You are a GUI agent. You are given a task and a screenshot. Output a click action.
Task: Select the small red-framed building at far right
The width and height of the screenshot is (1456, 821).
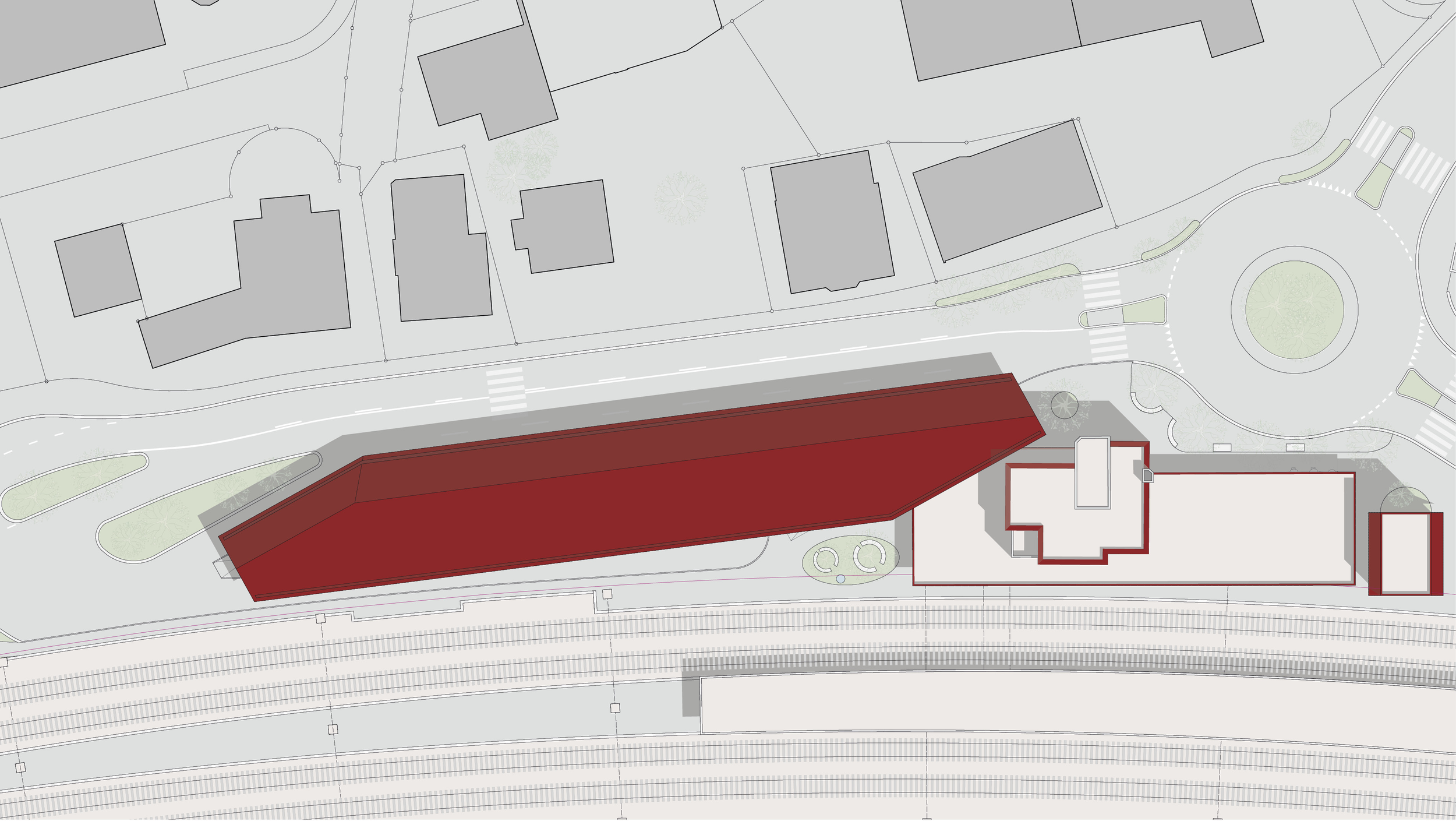click(1405, 553)
